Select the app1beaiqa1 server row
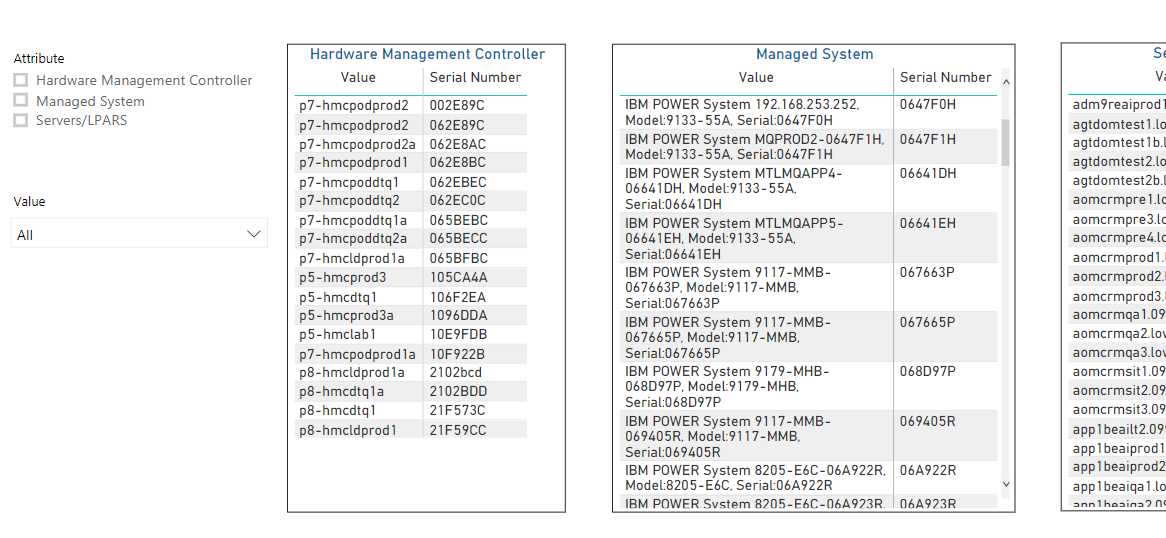The image size is (1166, 538). click(1117, 487)
